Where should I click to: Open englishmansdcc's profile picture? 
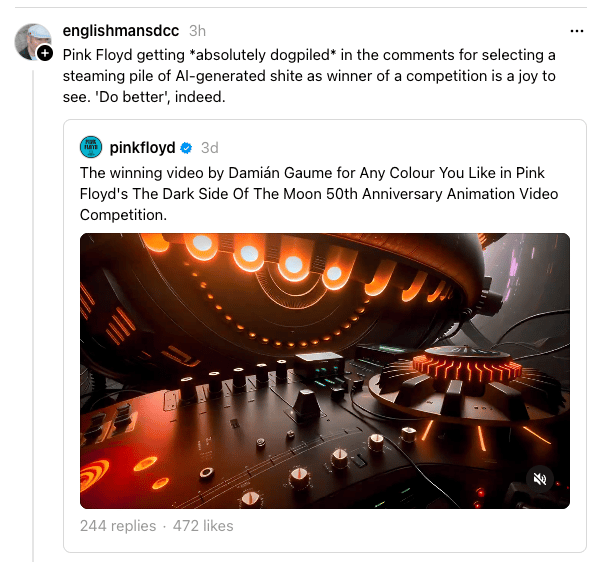32,41
